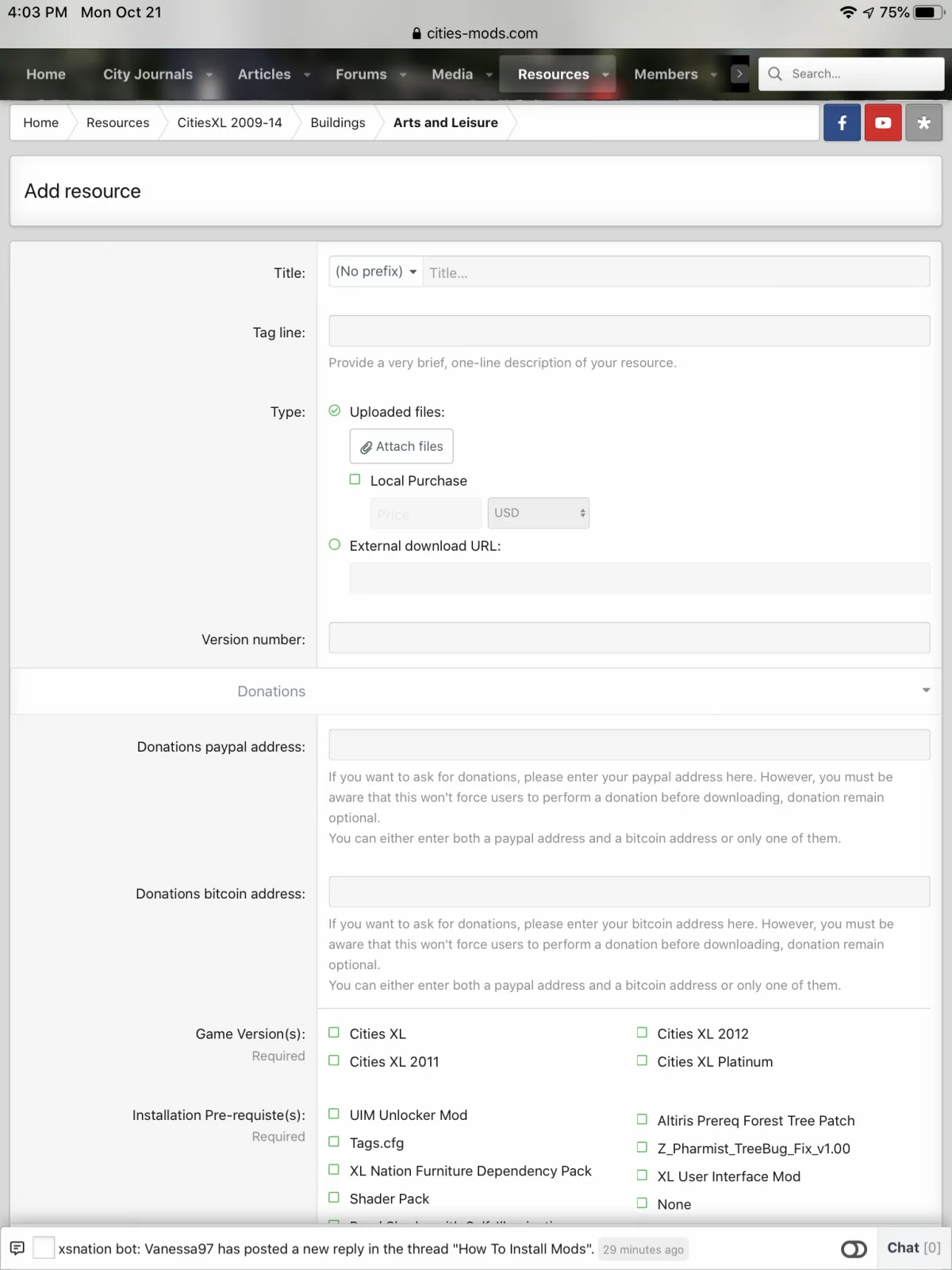952x1270 pixels.
Task: Show more nav items with arrow
Action: (x=739, y=74)
